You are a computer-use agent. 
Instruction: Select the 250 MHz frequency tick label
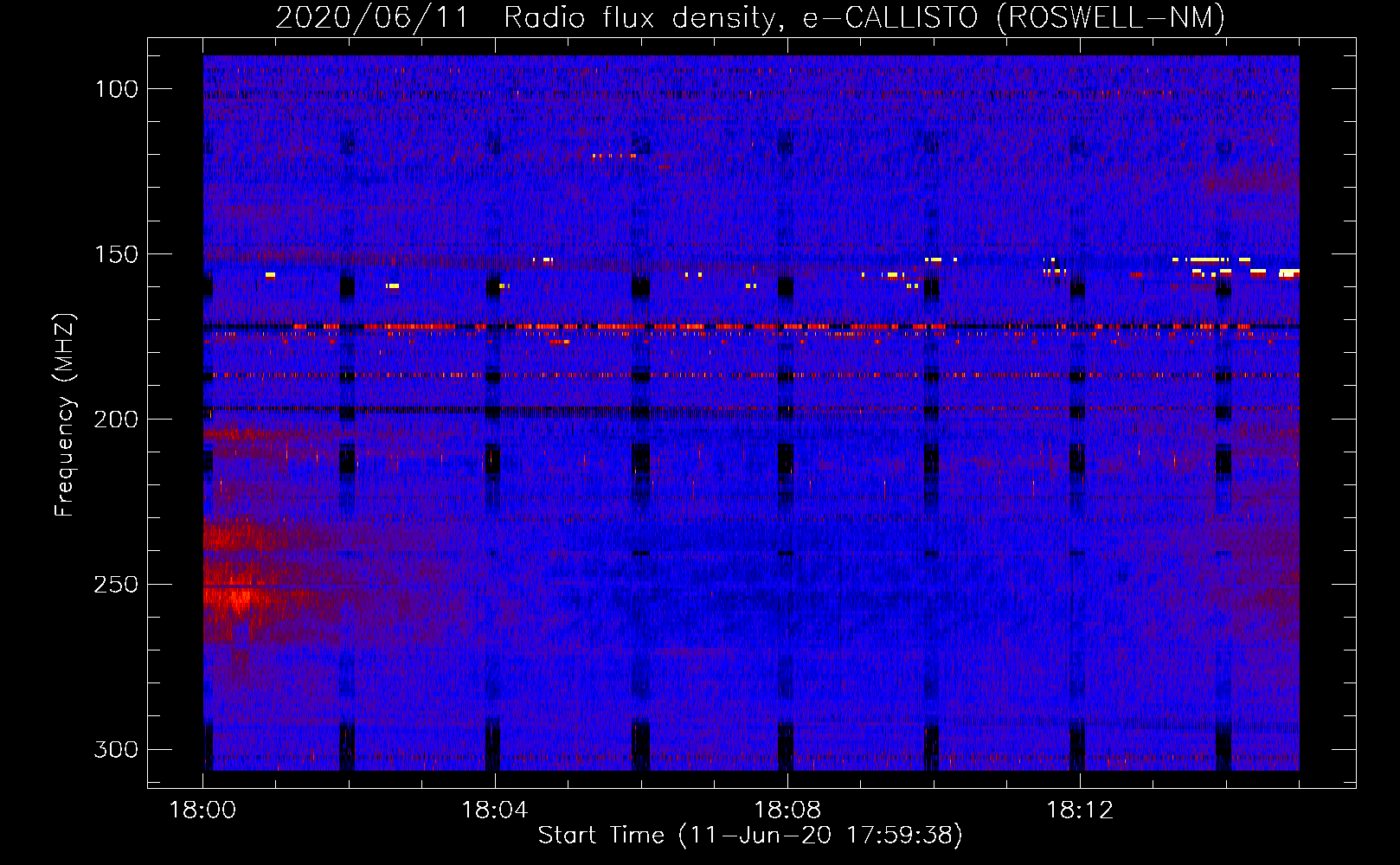(117, 585)
